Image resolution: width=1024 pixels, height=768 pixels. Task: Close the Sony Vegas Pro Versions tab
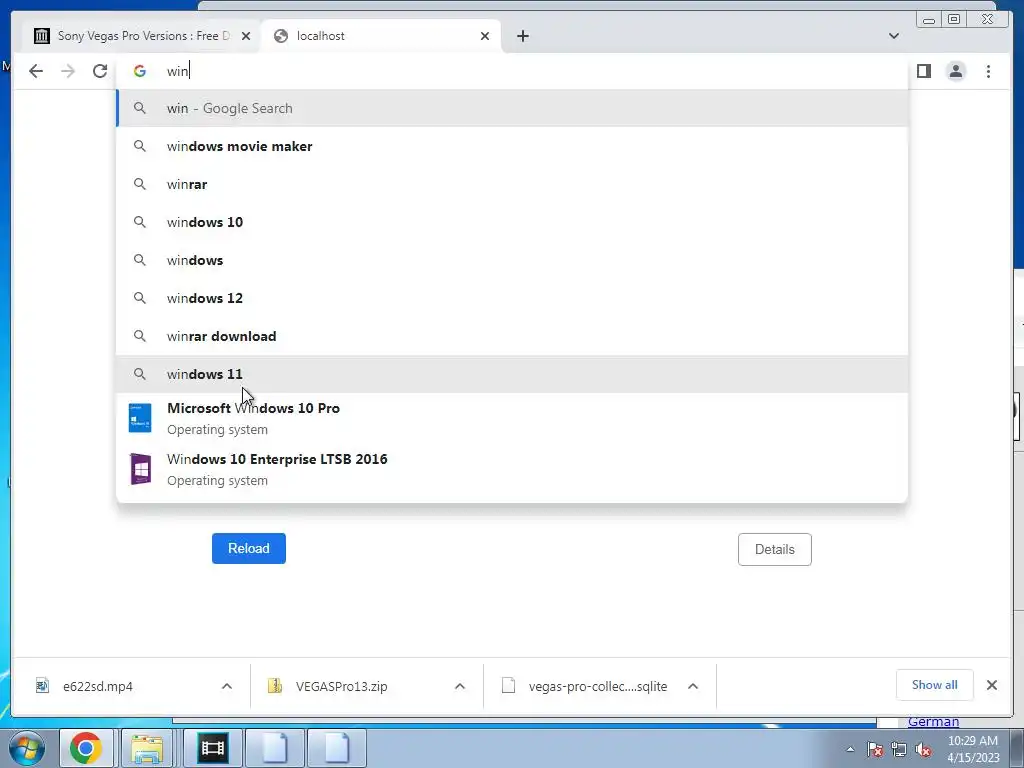(246, 36)
